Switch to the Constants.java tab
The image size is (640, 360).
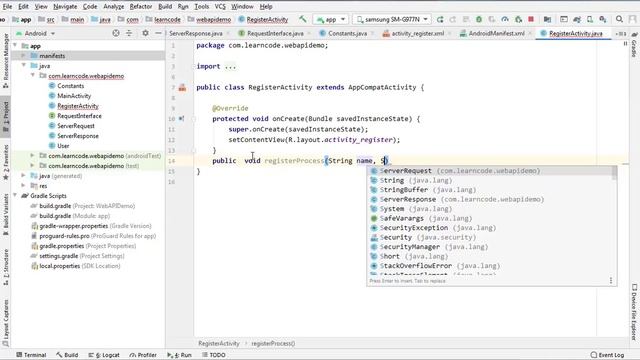tap(347, 33)
